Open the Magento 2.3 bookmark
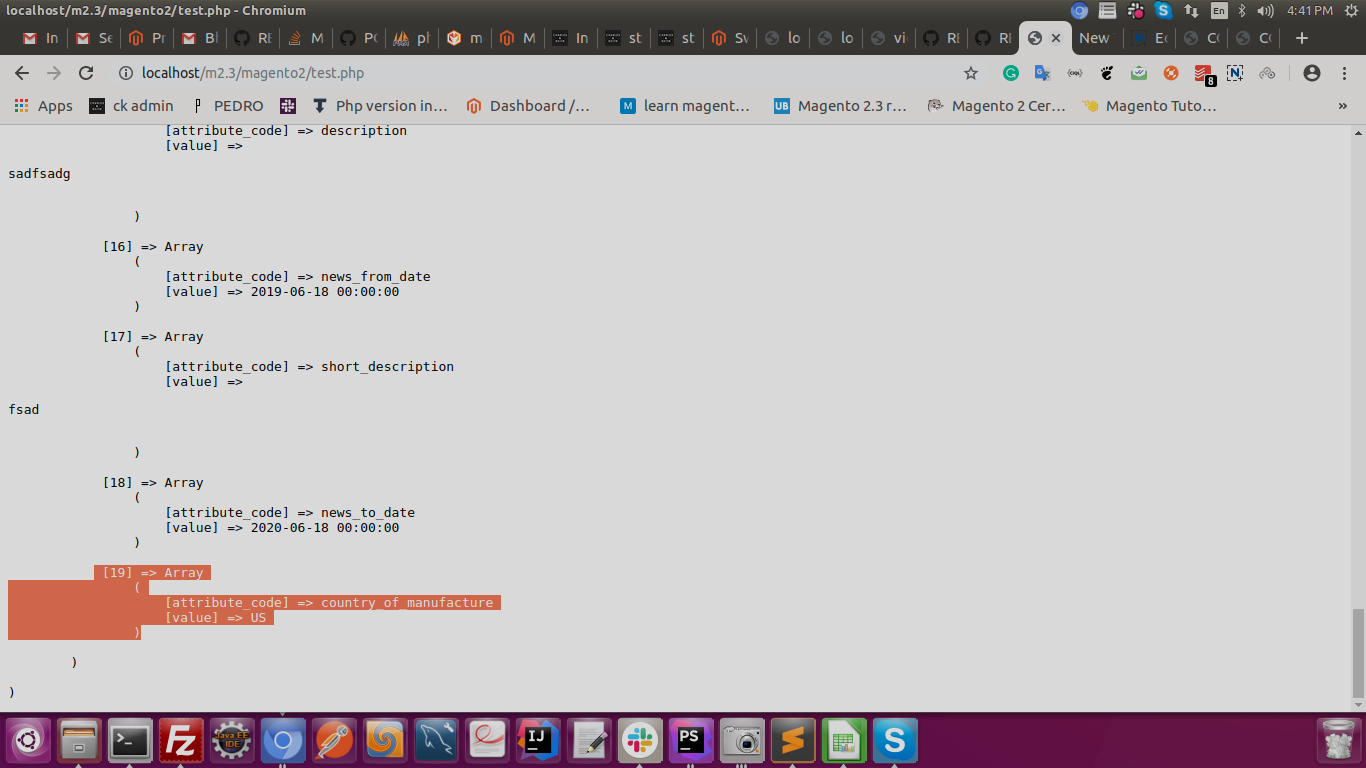The height and width of the screenshot is (768, 1366). 839,106
